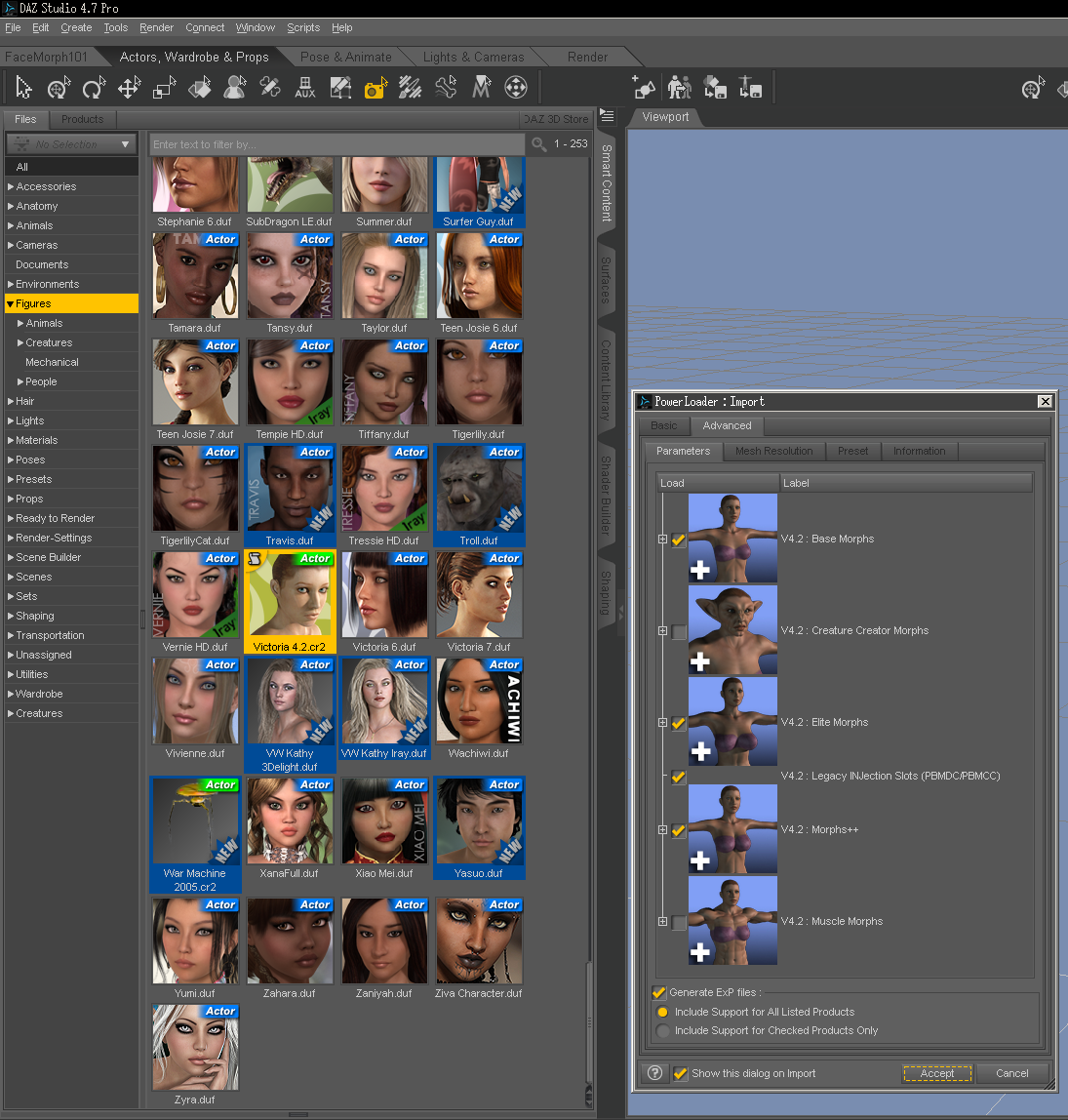Expand the Wardrobe category
The width and height of the screenshot is (1068, 1120).
click(11, 694)
